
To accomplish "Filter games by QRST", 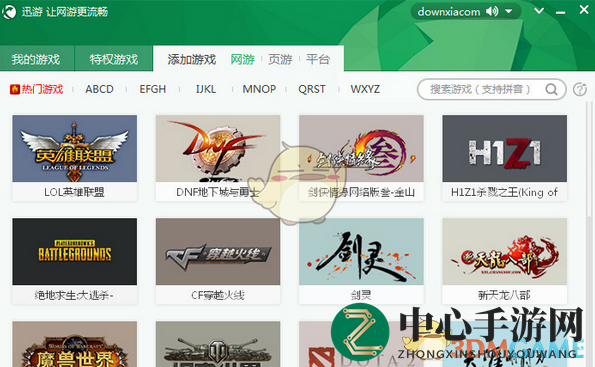I will [x=312, y=89].
